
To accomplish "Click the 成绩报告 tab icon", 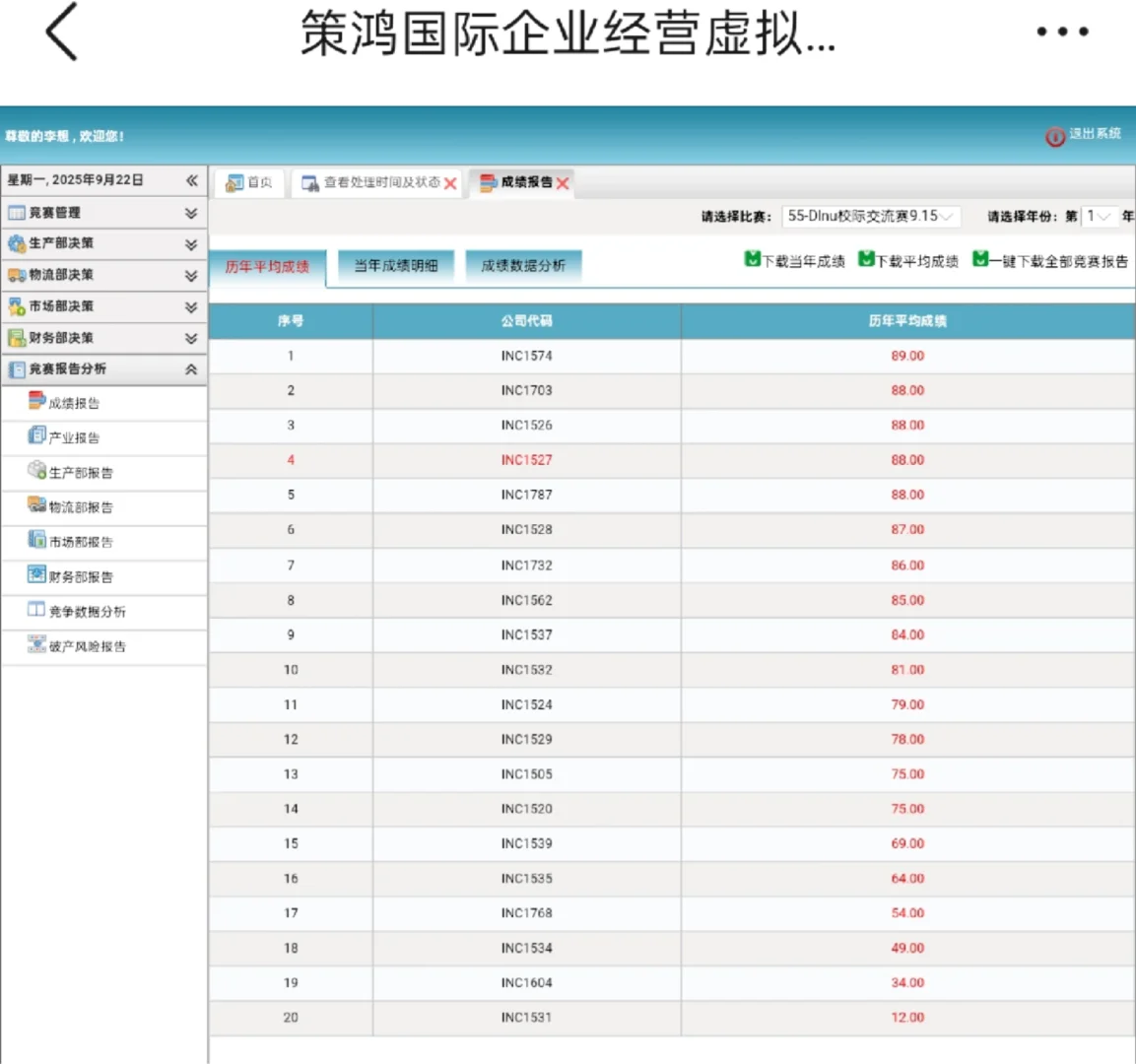I will 489,183.
